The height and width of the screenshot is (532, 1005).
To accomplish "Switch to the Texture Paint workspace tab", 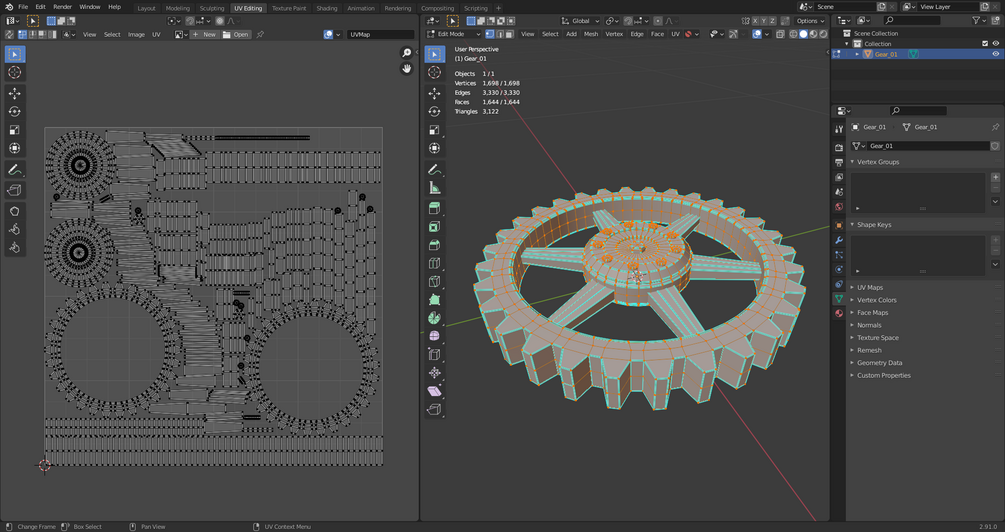I will click(289, 8).
